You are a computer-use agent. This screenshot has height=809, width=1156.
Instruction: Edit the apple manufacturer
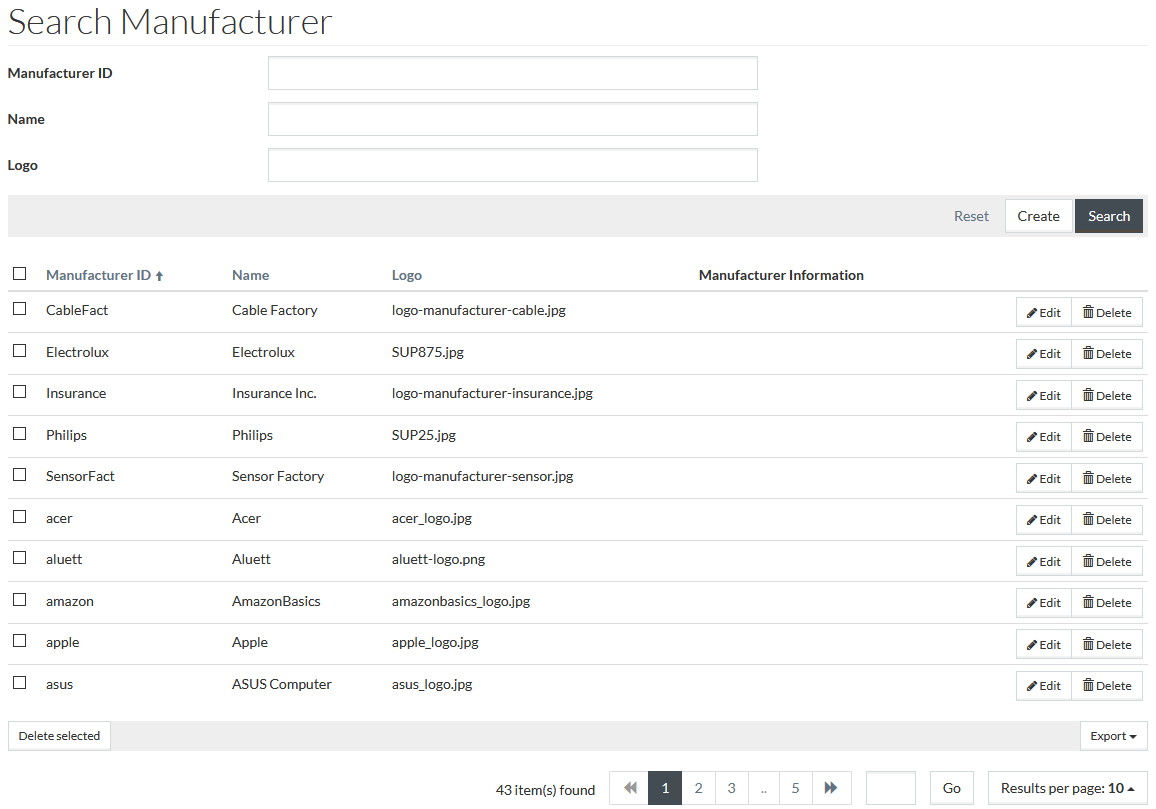click(x=1043, y=645)
